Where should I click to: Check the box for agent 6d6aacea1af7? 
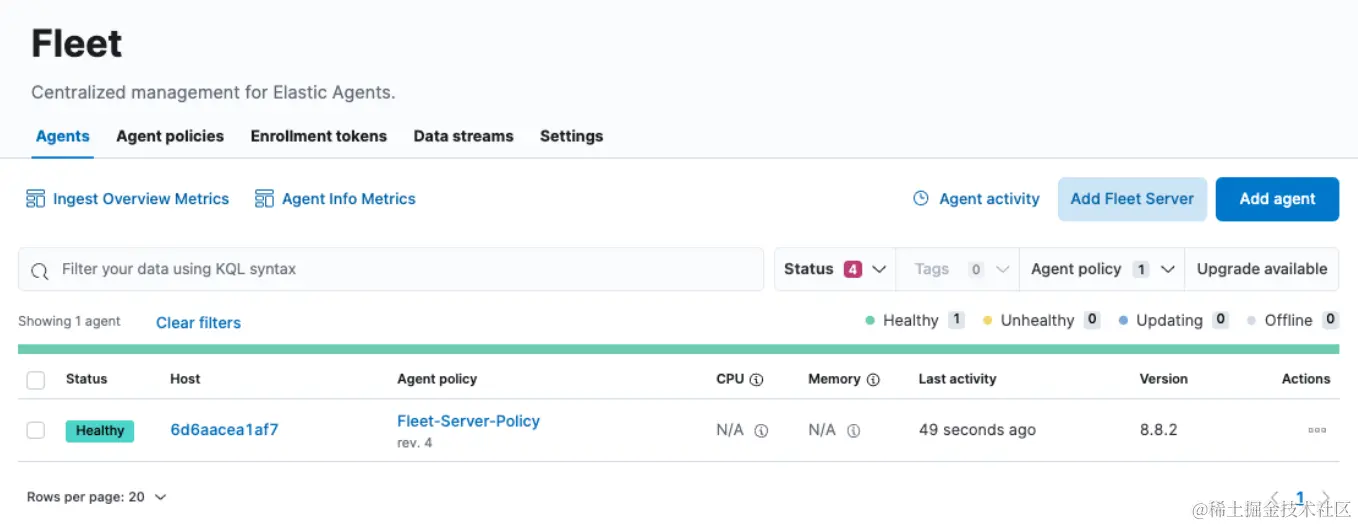coord(36,430)
